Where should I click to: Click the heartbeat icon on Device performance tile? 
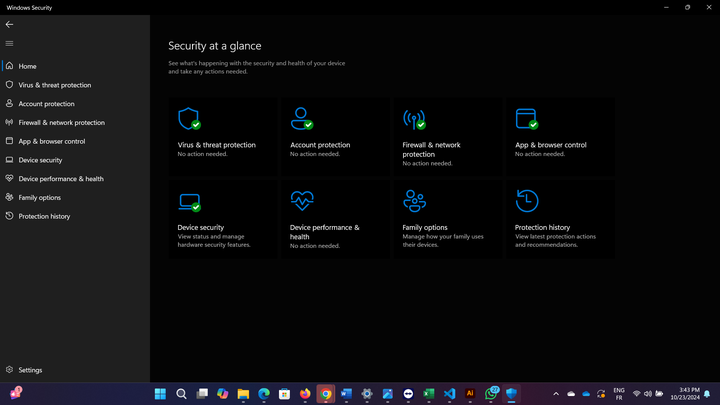pyautogui.click(x=302, y=201)
